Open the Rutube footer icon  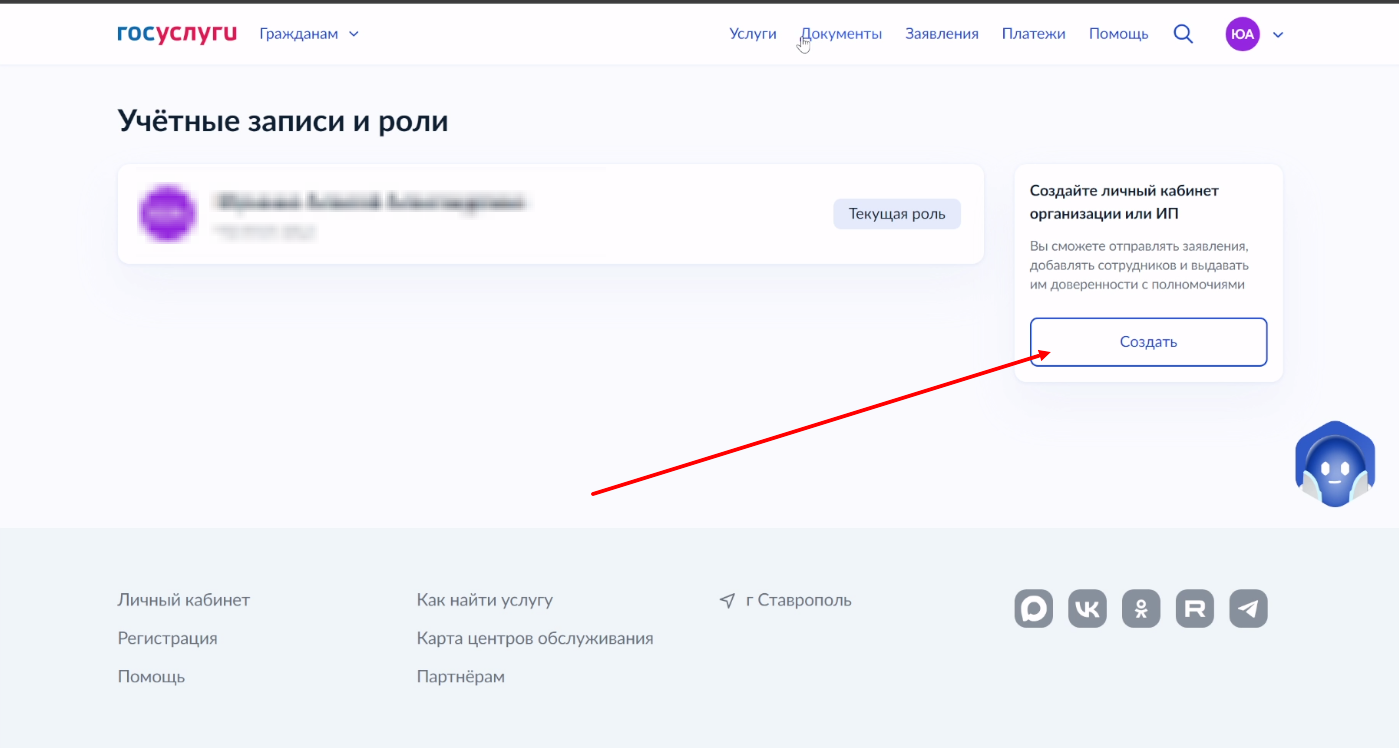click(x=1194, y=608)
